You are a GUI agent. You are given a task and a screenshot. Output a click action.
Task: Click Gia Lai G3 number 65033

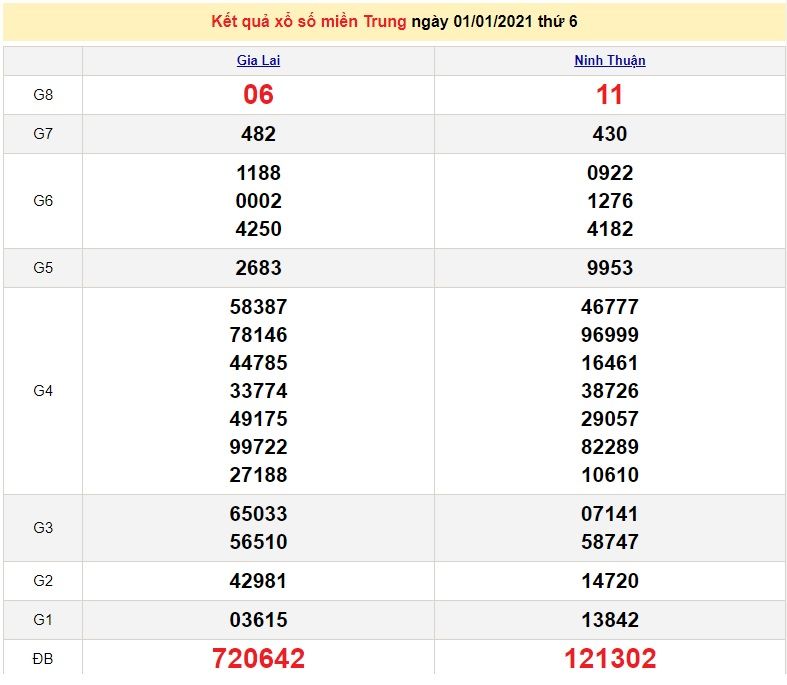[x=258, y=514]
